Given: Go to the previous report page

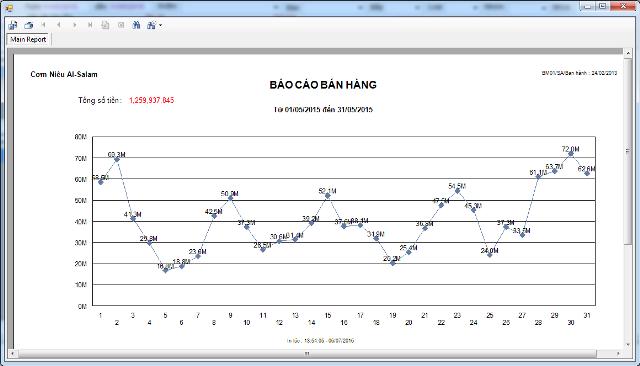Looking at the screenshot, I should 59,25.
